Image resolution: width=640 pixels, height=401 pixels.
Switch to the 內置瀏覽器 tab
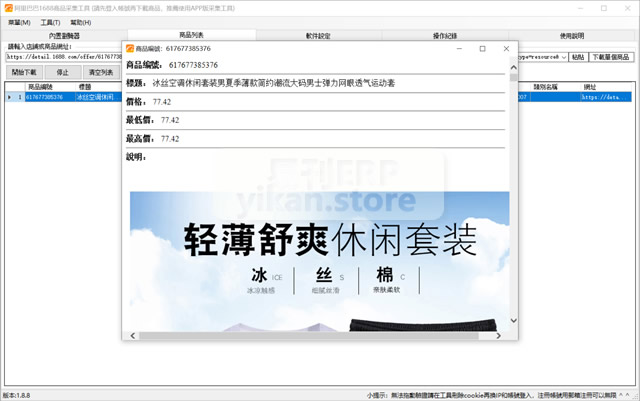(64, 35)
